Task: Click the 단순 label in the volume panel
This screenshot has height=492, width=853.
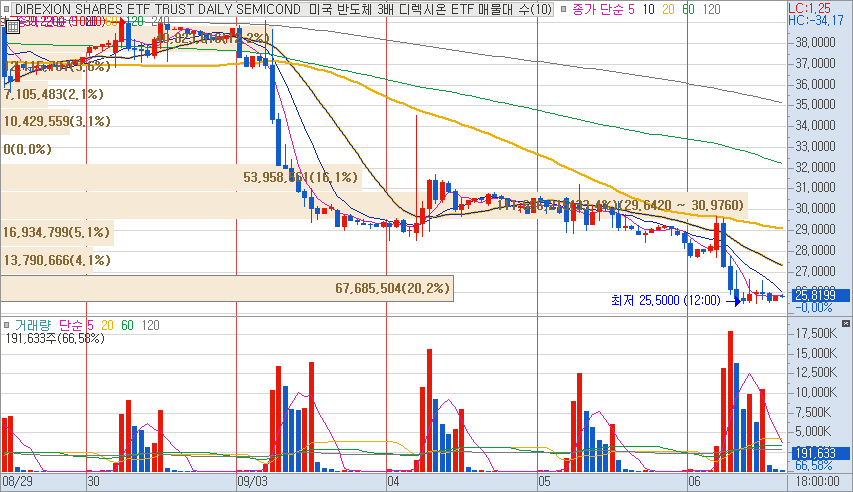Action: point(70,325)
